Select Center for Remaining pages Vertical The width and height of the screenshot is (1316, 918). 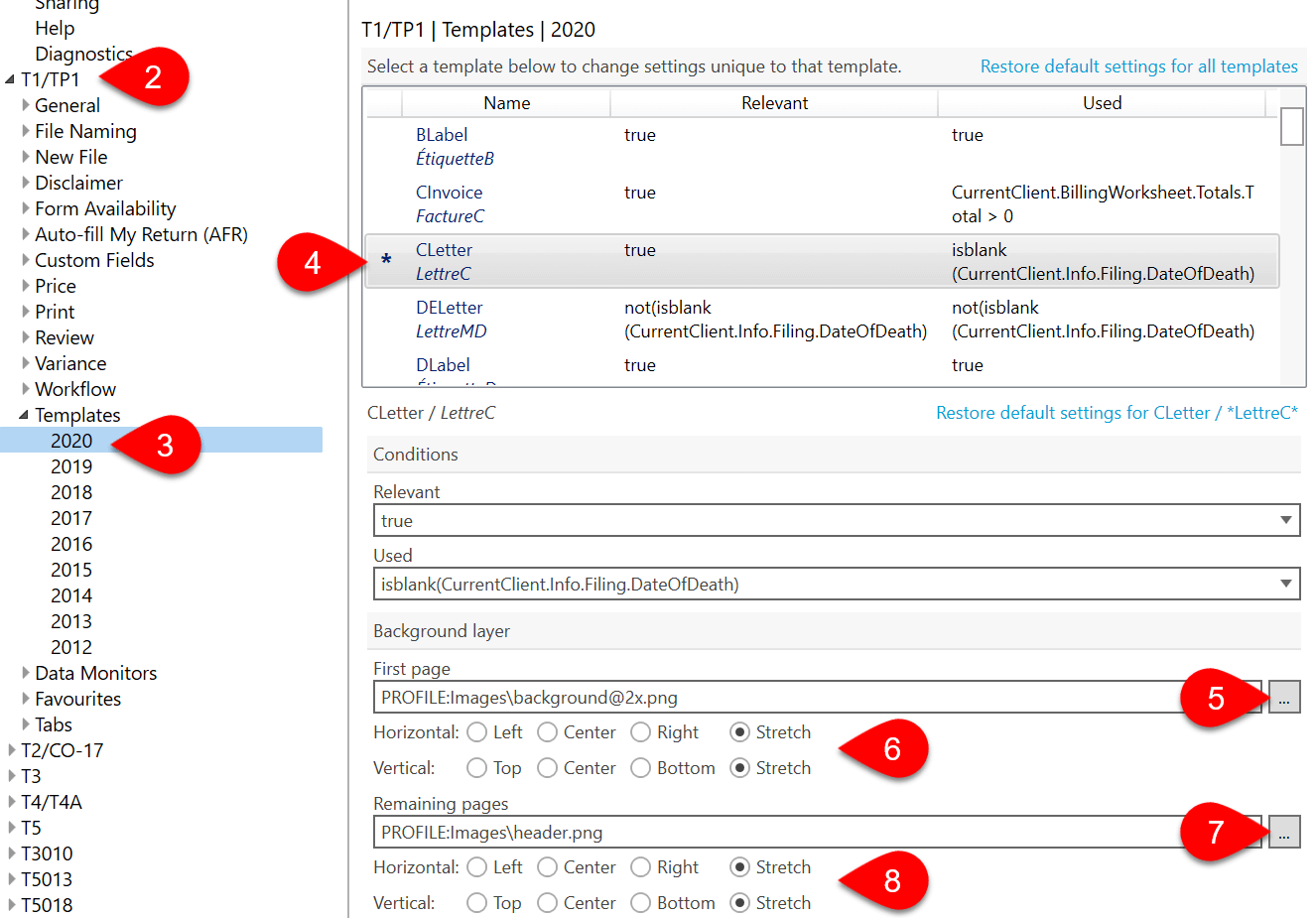coord(548,903)
